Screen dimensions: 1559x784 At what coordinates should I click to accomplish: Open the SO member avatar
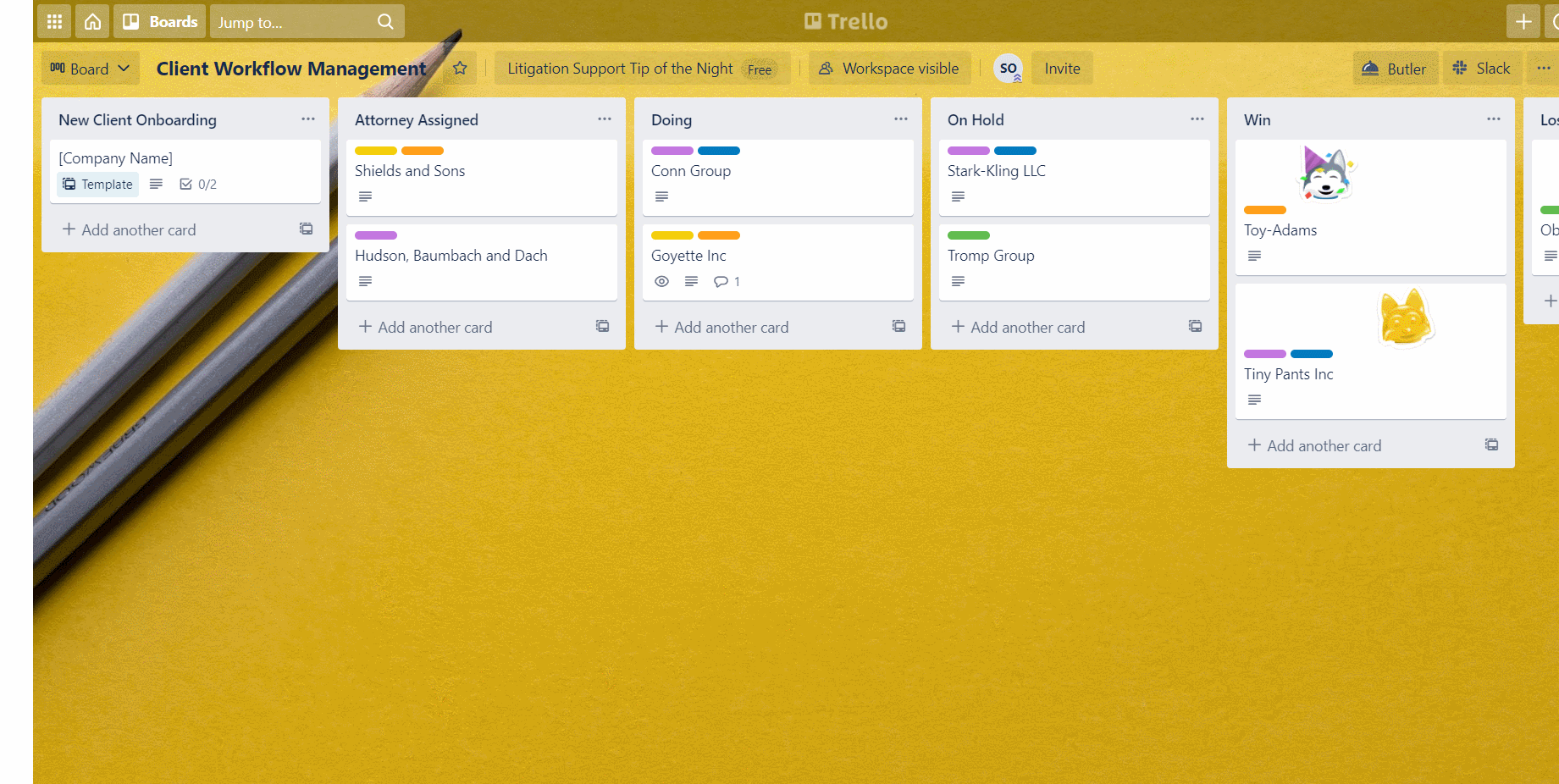(x=1008, y=69)
